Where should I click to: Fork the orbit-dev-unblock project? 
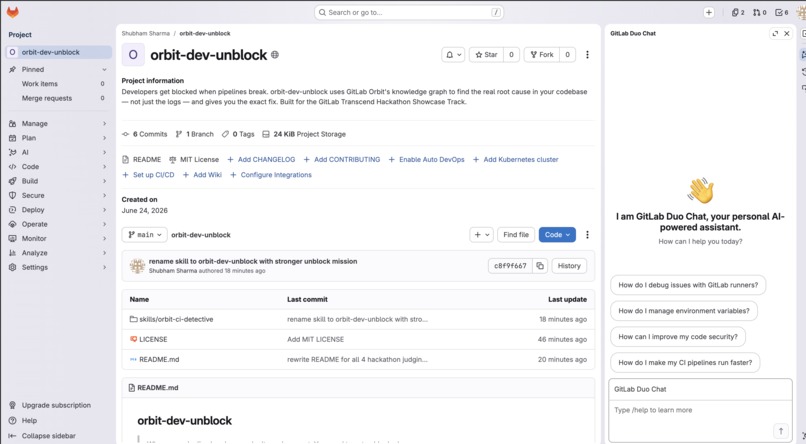coord(542,54)
